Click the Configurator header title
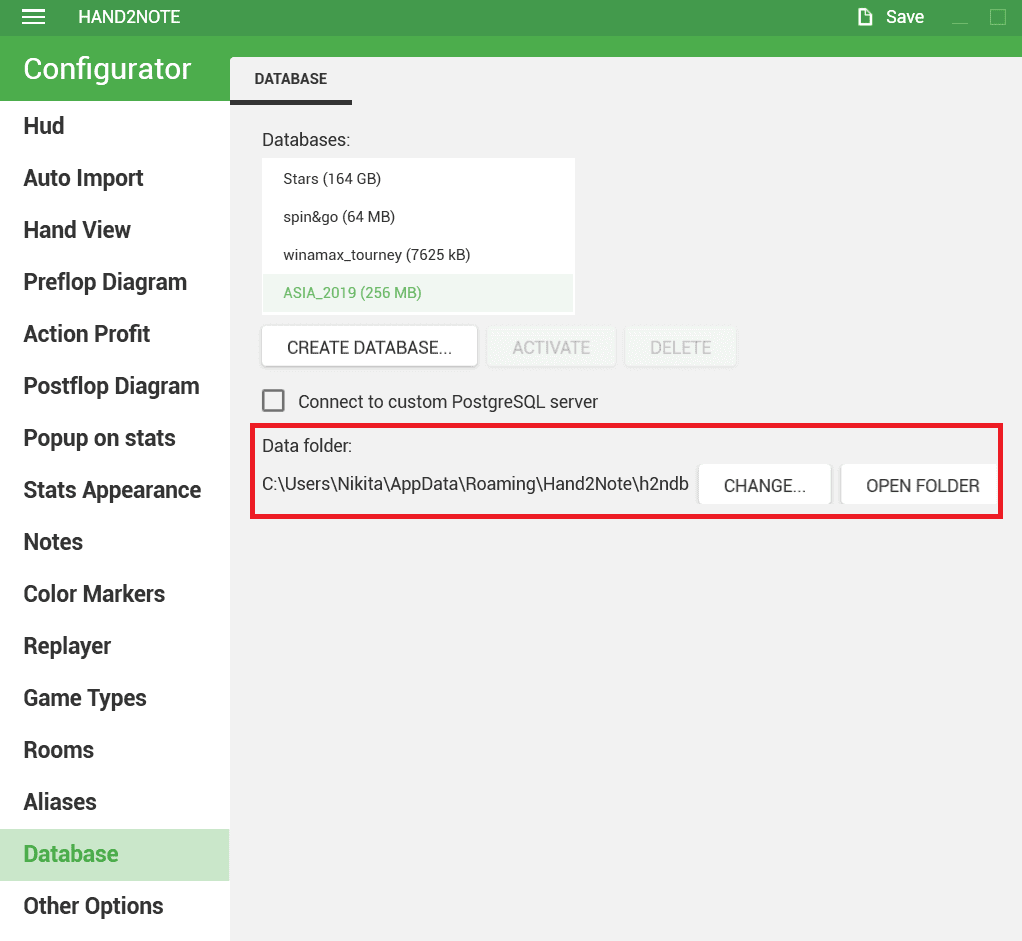Viewport: 1022px width, 941px height. (x=108, y=69)
